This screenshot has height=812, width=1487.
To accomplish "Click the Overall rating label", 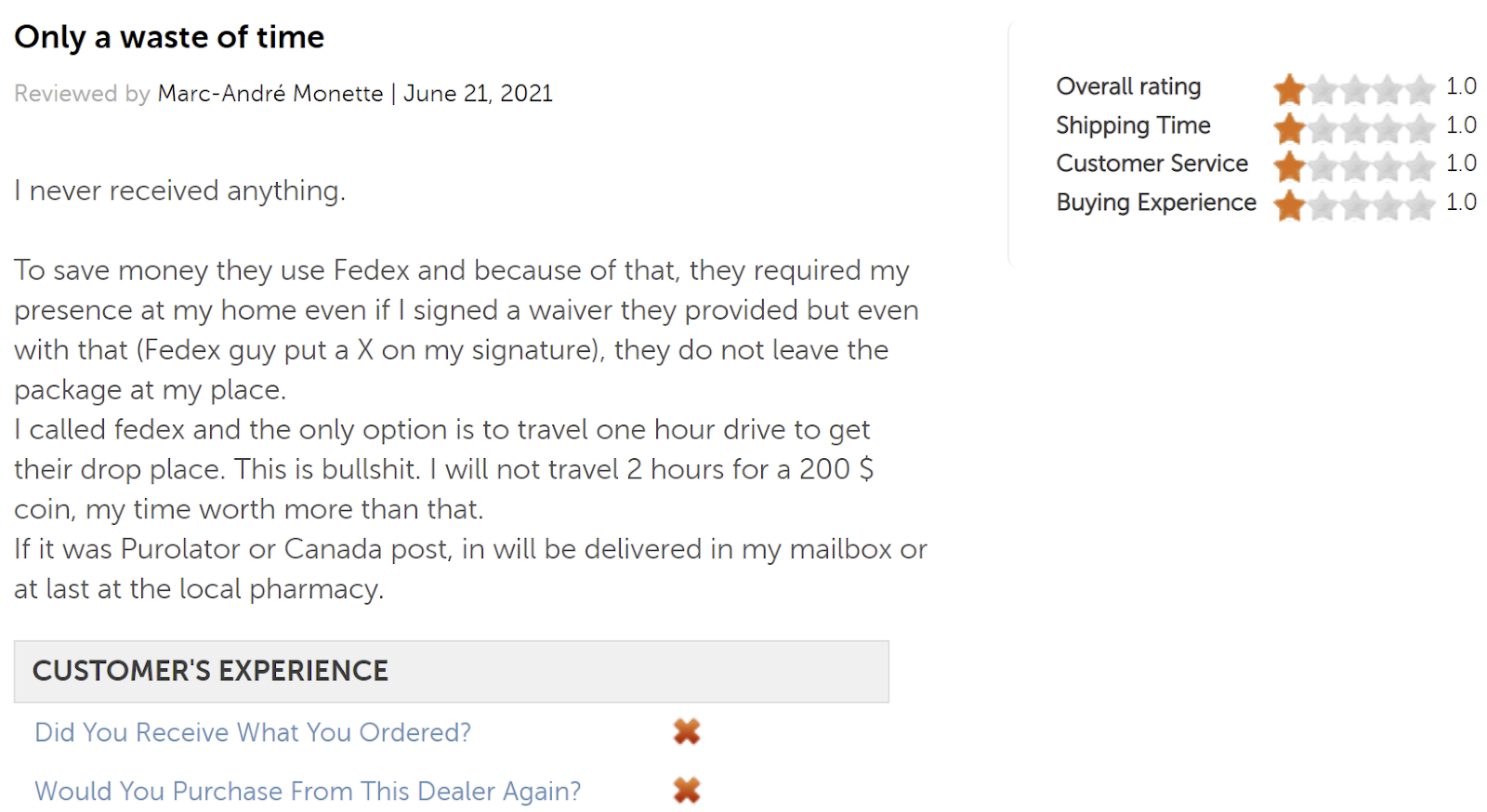I will pos(1128,86).
